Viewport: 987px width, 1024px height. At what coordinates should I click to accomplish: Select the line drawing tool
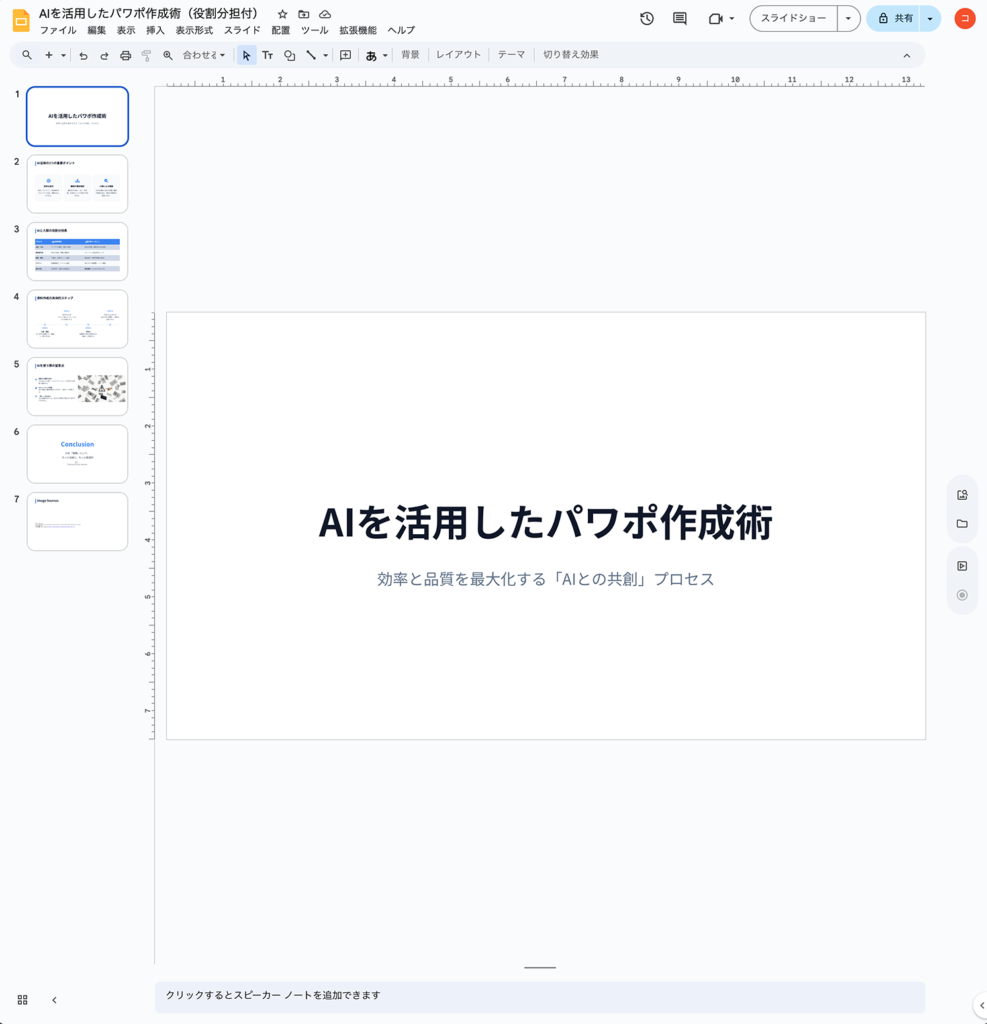[311, 55]
